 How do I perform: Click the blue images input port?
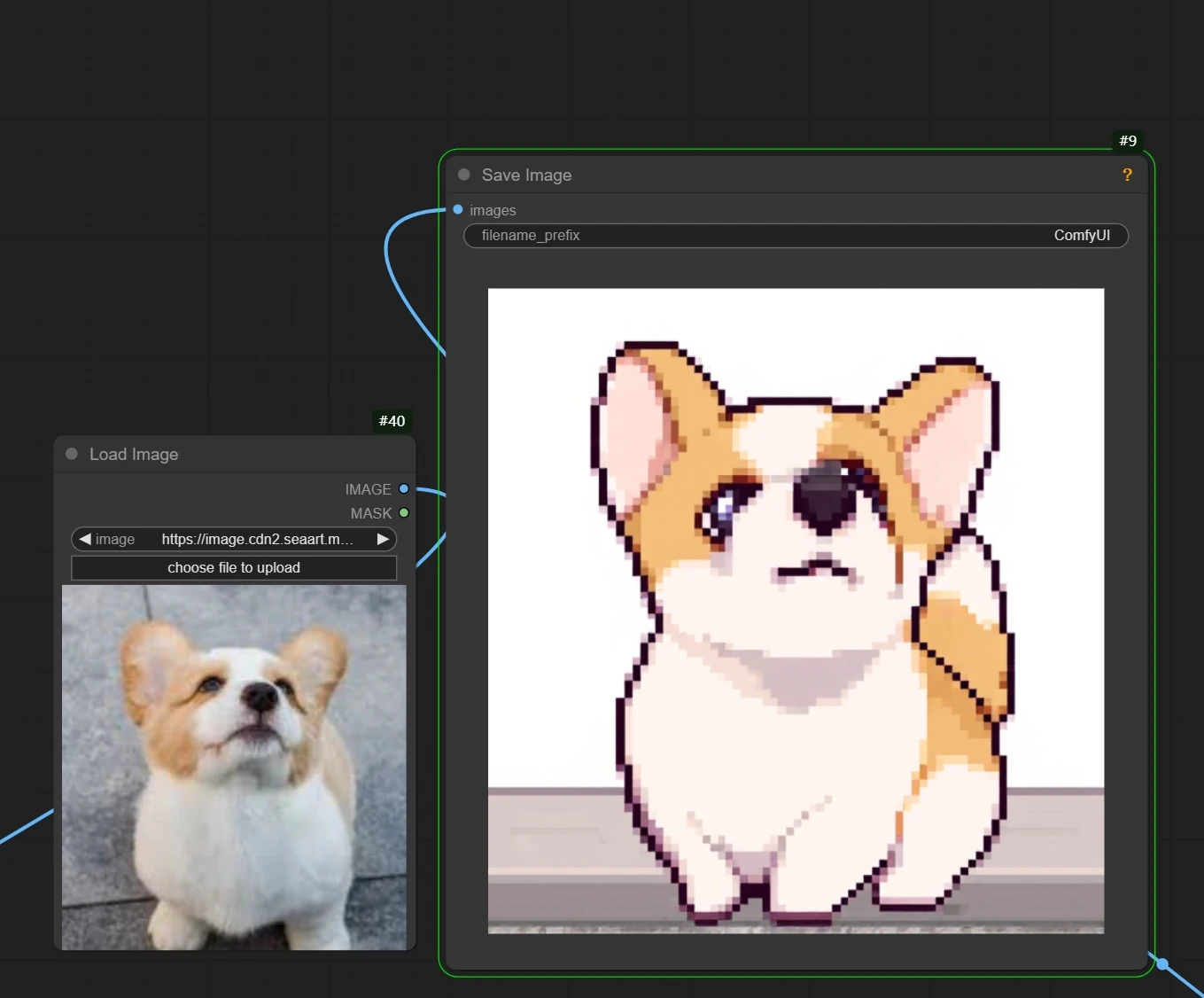click(458, 210)
